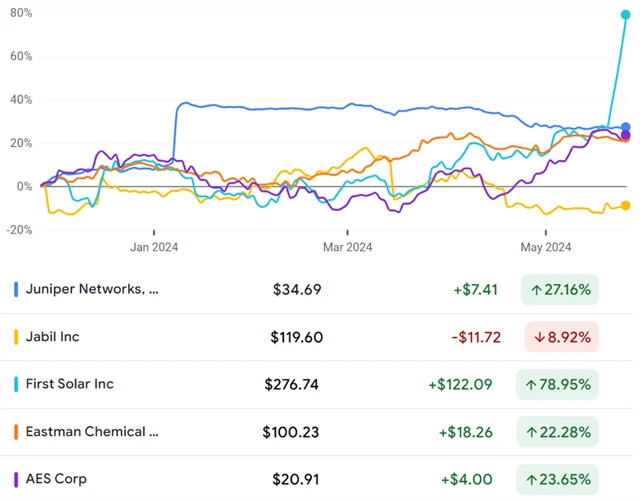The image size is (640, 500).
Task: Click Jabil Inc yellow color marker
Action: (x=16, y=337)
